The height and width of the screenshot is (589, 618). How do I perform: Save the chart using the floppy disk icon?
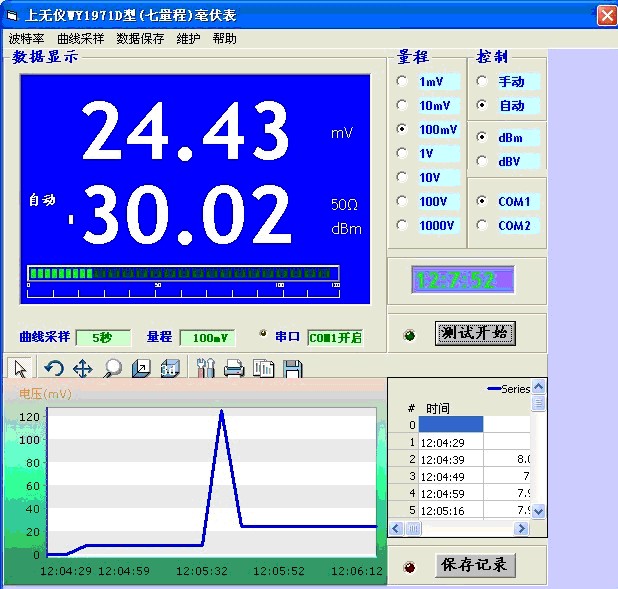click(292, 368)
